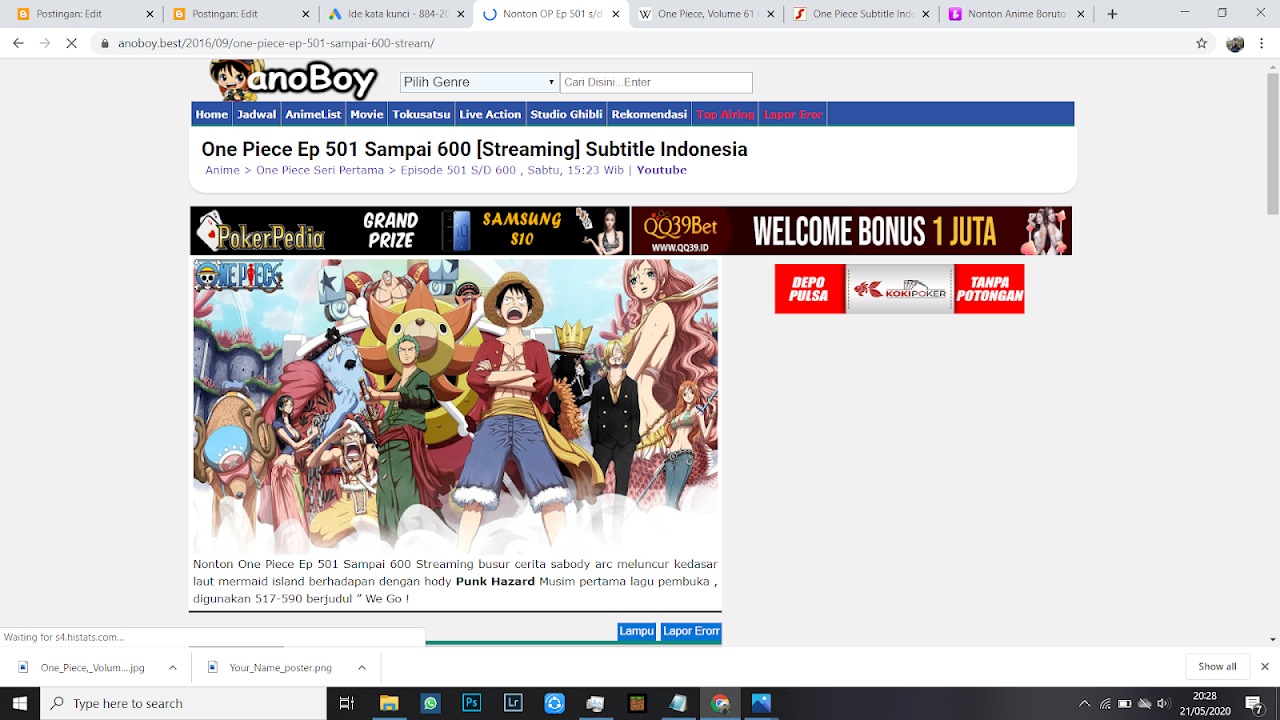Click the browser back arrow

[x=18, y=43]
